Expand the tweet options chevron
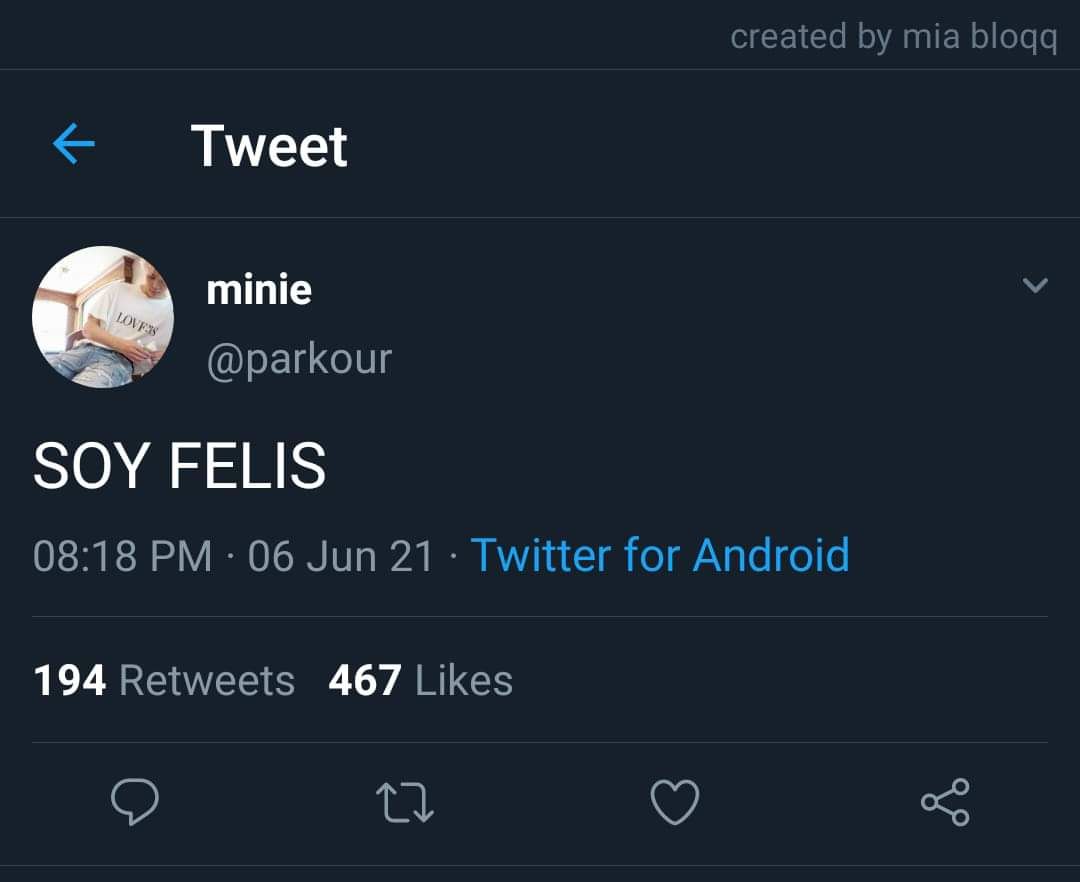This screenshot has width=1080, height=882. [x=1035, y=284]
